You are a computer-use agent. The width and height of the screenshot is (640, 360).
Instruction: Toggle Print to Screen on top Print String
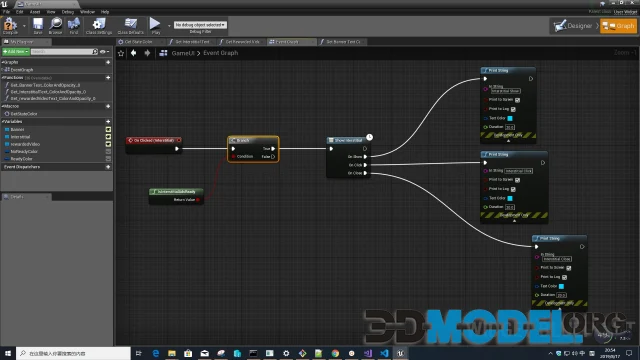pos(517,100)
